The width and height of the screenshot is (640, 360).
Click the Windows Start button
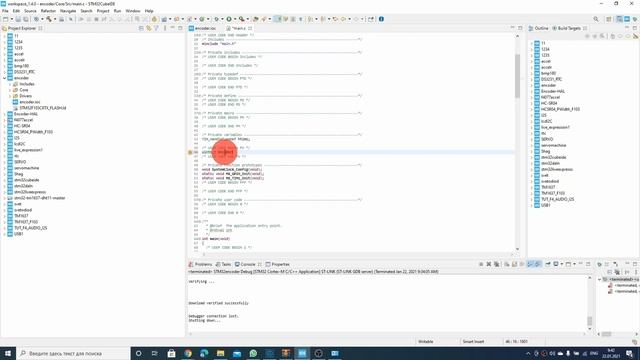[8, 353]
